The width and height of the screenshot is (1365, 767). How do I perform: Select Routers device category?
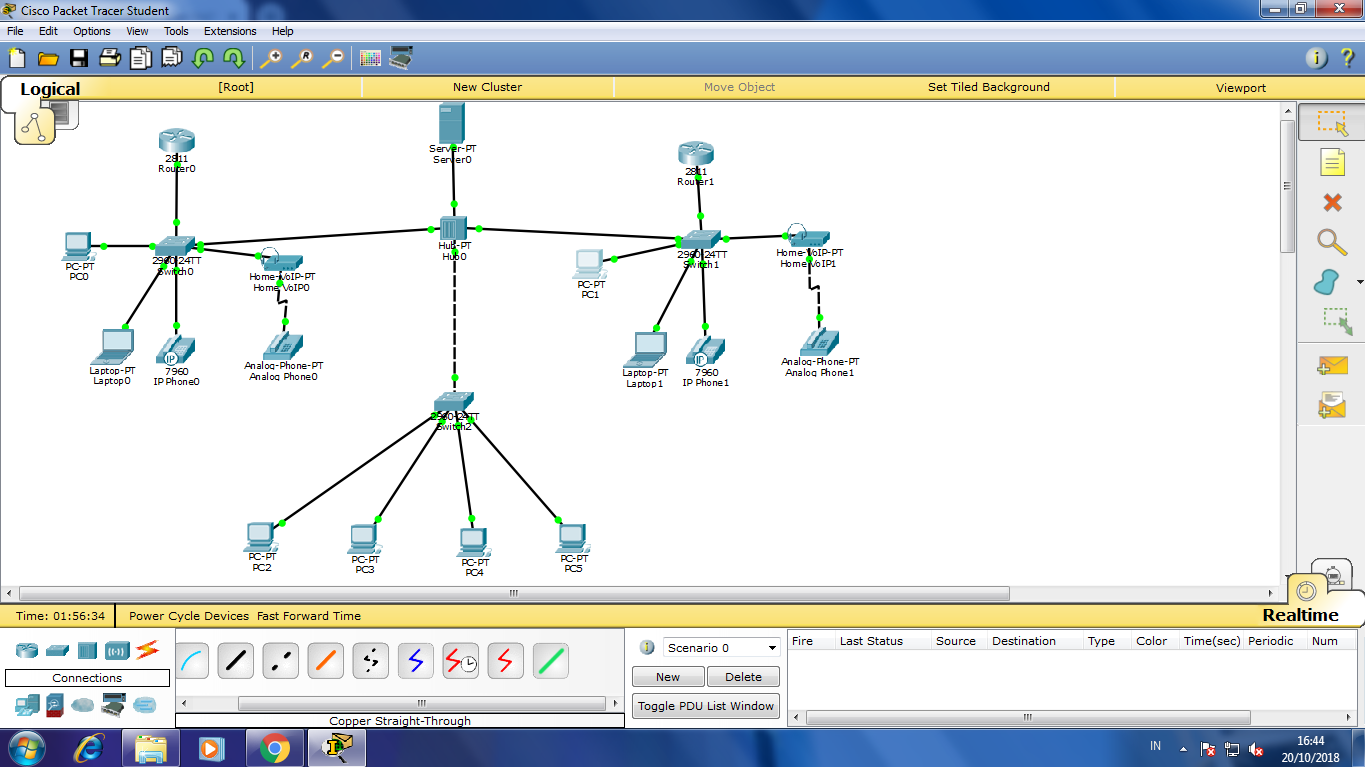27,650
